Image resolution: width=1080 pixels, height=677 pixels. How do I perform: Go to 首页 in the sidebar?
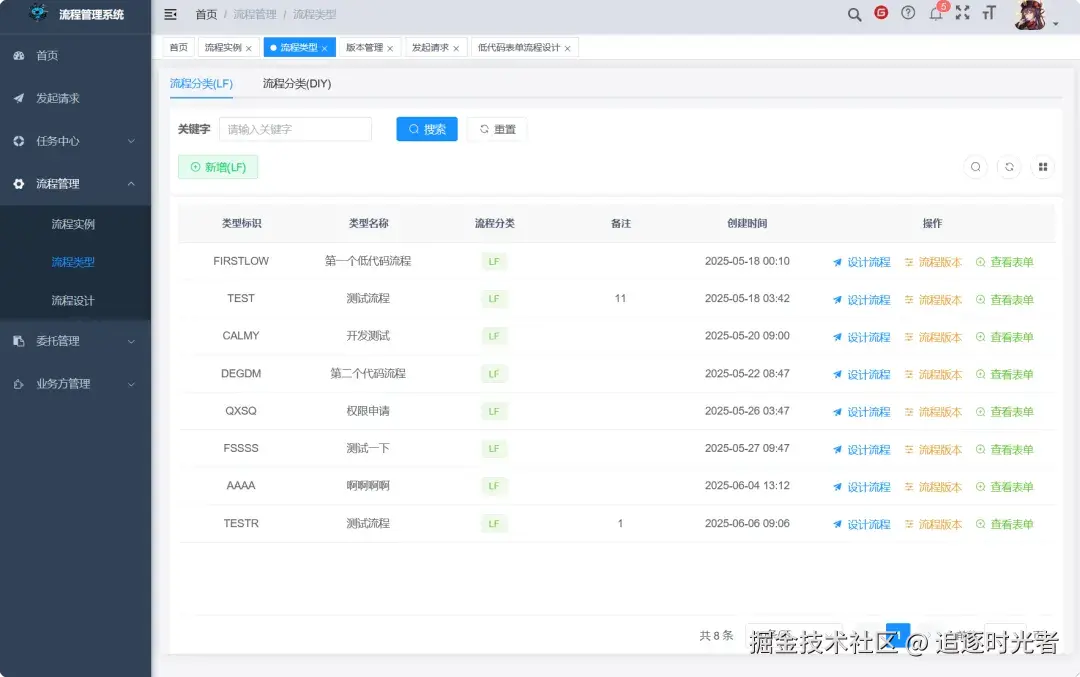(75, 56)
